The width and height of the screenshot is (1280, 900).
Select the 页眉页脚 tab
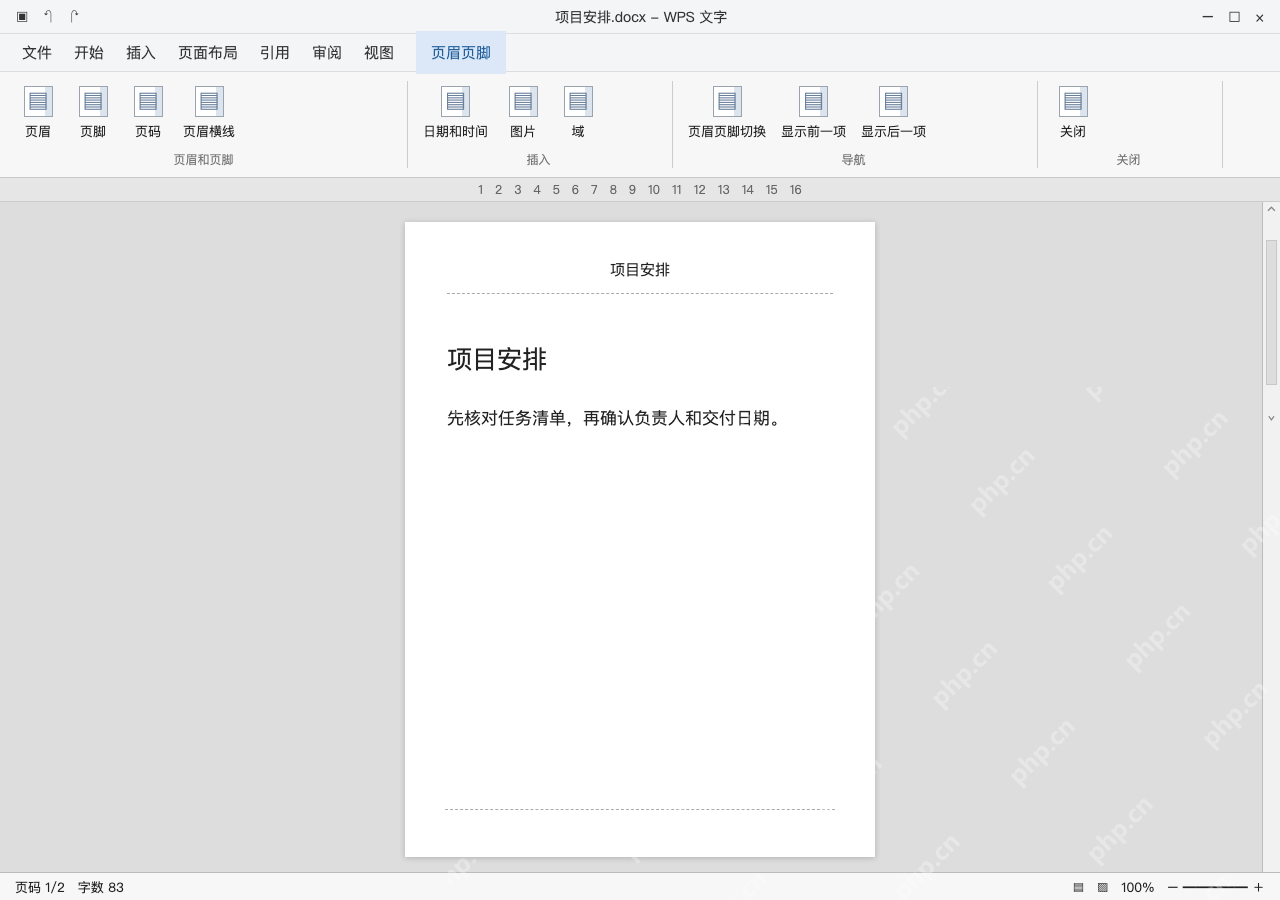461,53
